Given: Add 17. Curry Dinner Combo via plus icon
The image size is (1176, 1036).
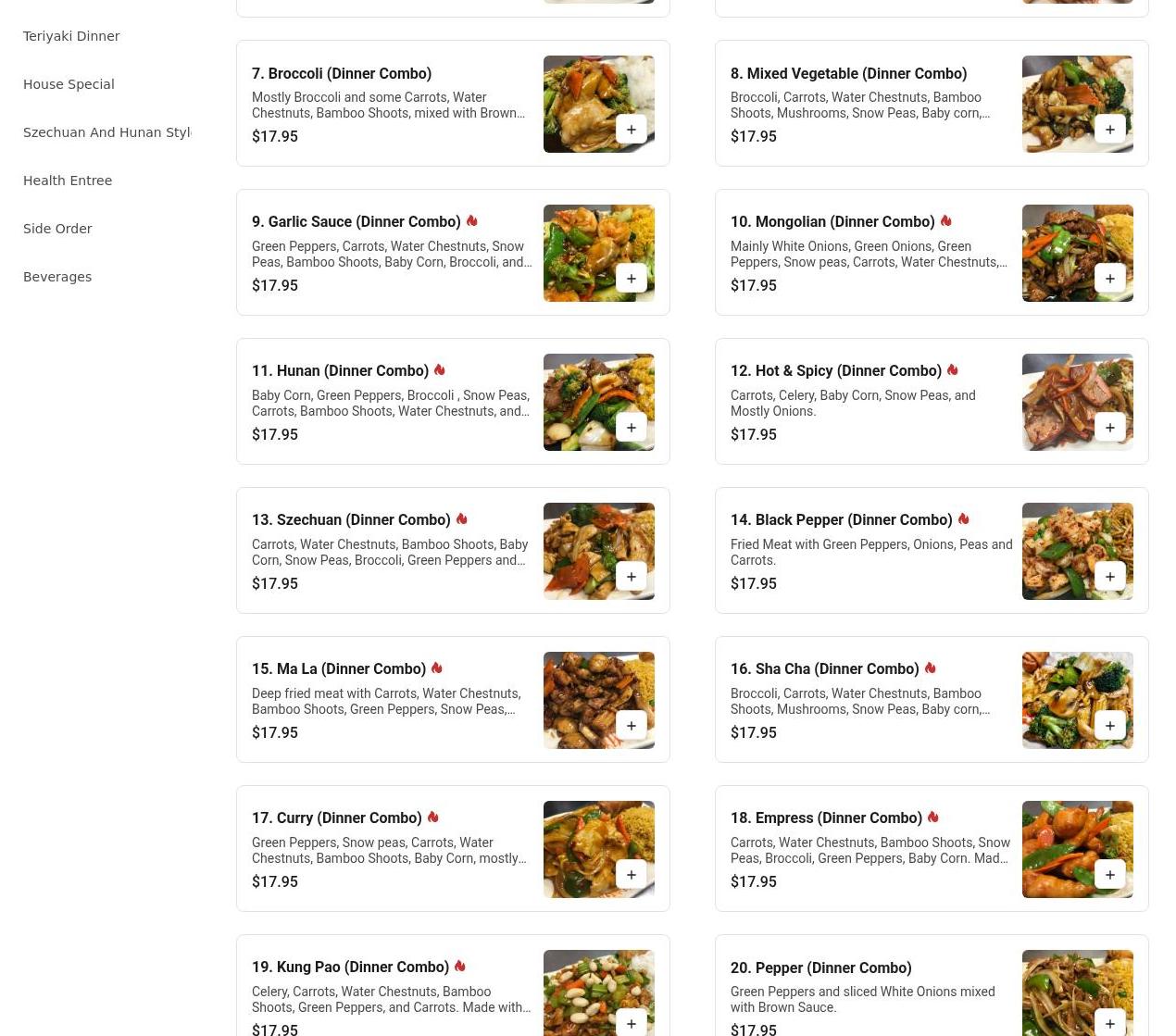Looking at the screenshot, I should point(631,875).
